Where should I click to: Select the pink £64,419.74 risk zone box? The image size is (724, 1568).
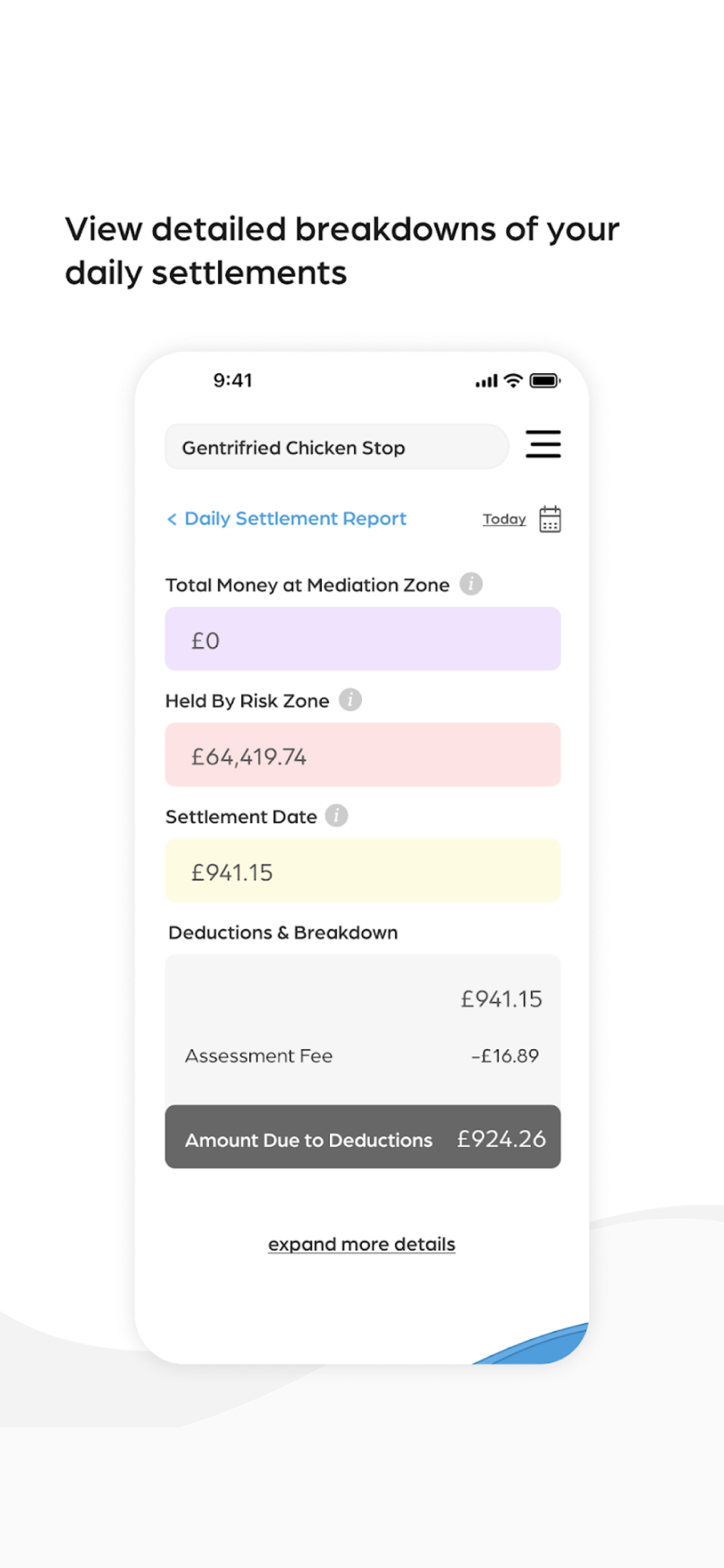point(363,755)
